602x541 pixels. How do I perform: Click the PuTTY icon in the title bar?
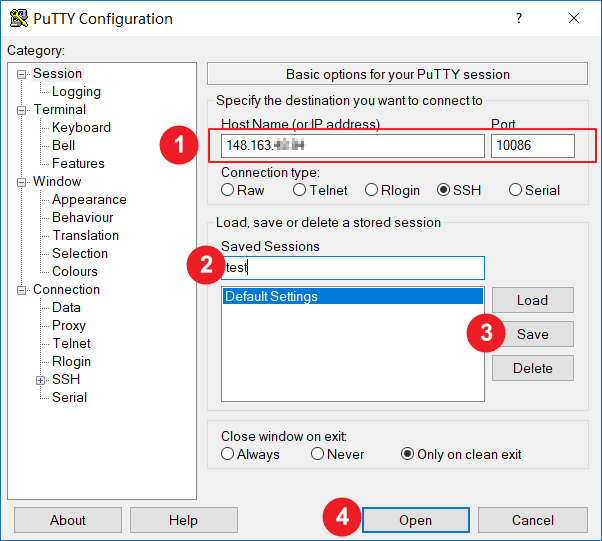tap(18, 18)
